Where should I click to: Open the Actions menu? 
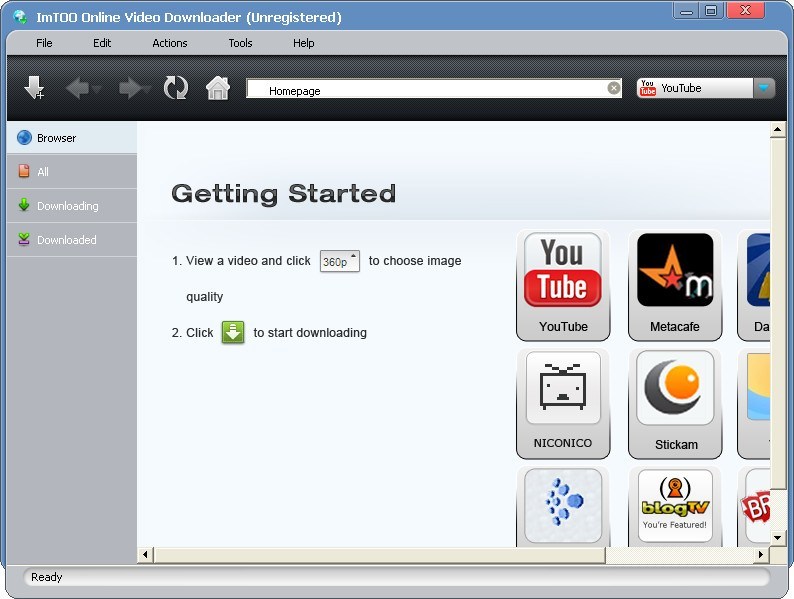(x=170, y=43)
